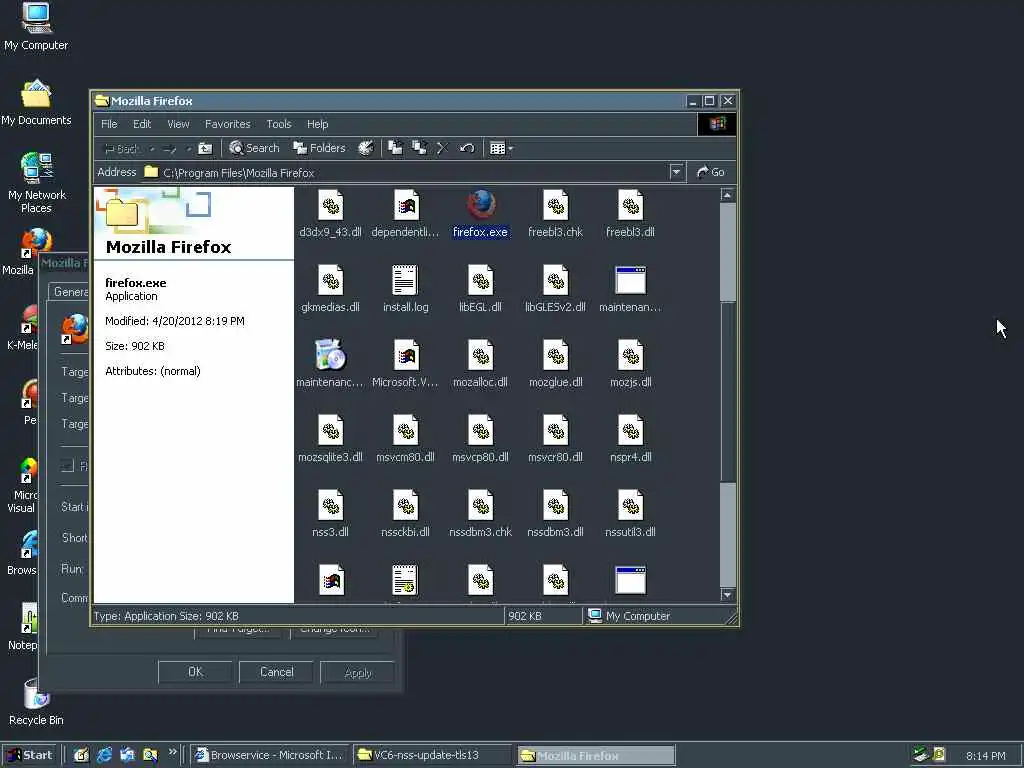This screenshot has width=1024, height=768.
Task: Select the nssdbm3.chk file
Action: (x=480, y=515)
